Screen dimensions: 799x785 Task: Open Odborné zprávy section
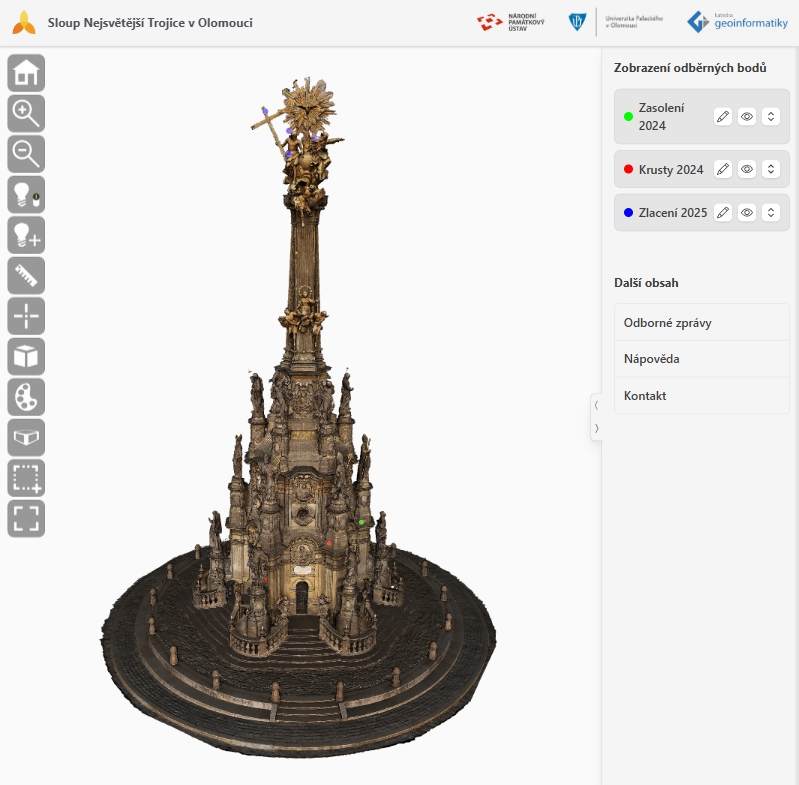[x=702, y=322]
